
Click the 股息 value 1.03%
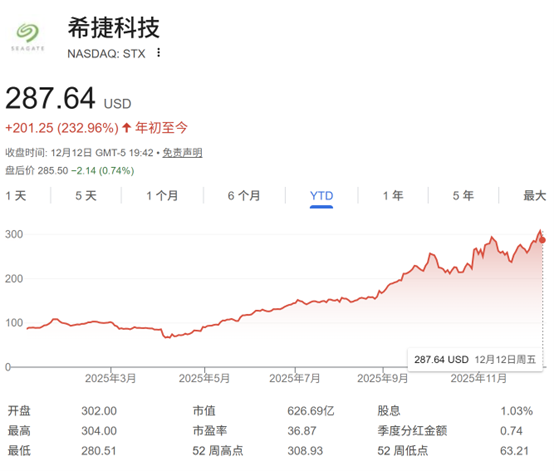click(x=517, y=411)
